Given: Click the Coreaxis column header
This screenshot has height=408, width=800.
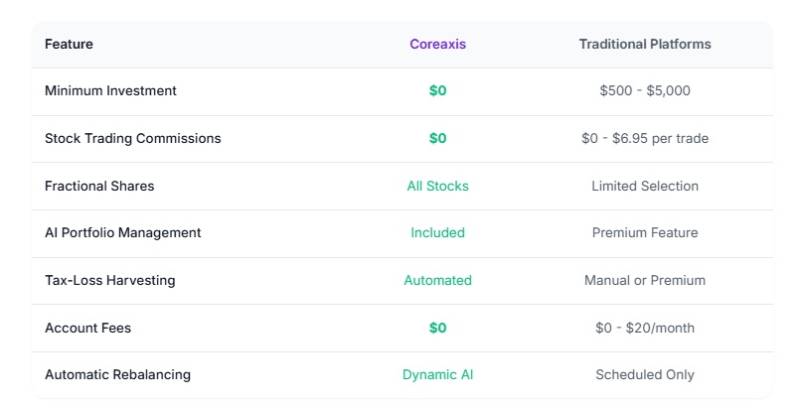Looking at the screenshot, I should click(437, 44).
